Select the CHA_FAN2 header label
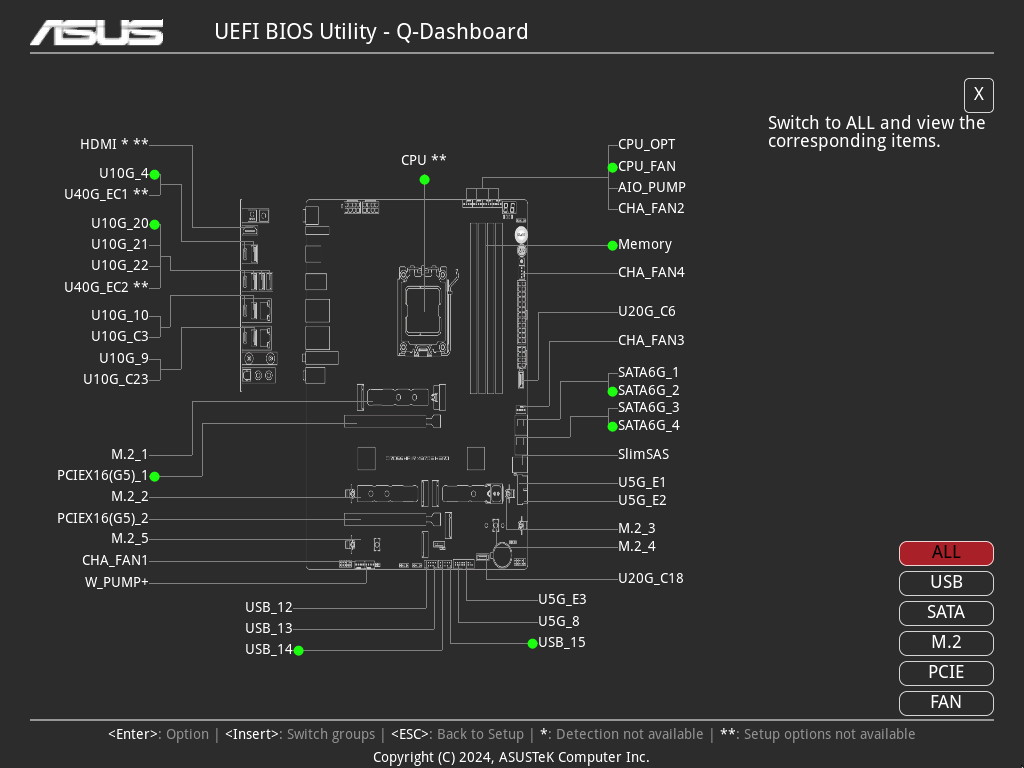 [x=651, y=208]
